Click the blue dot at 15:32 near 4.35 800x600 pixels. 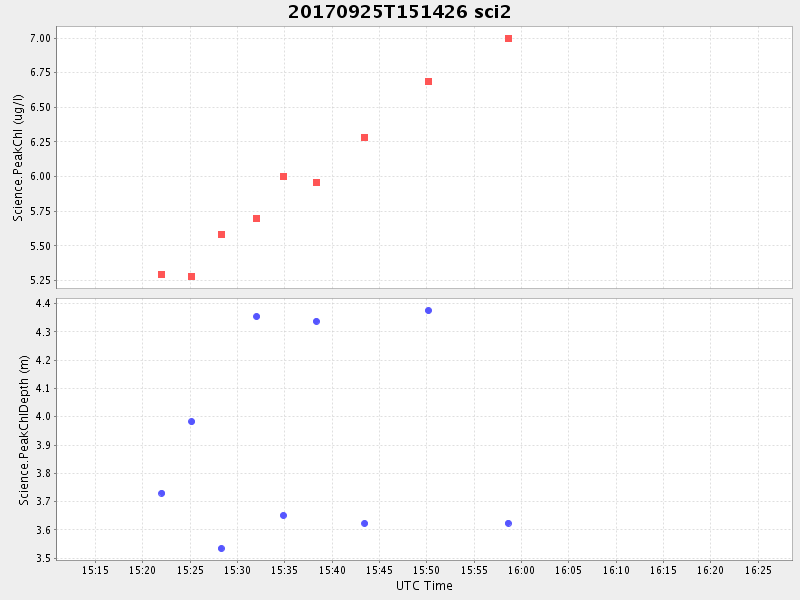tap(256, 317)
